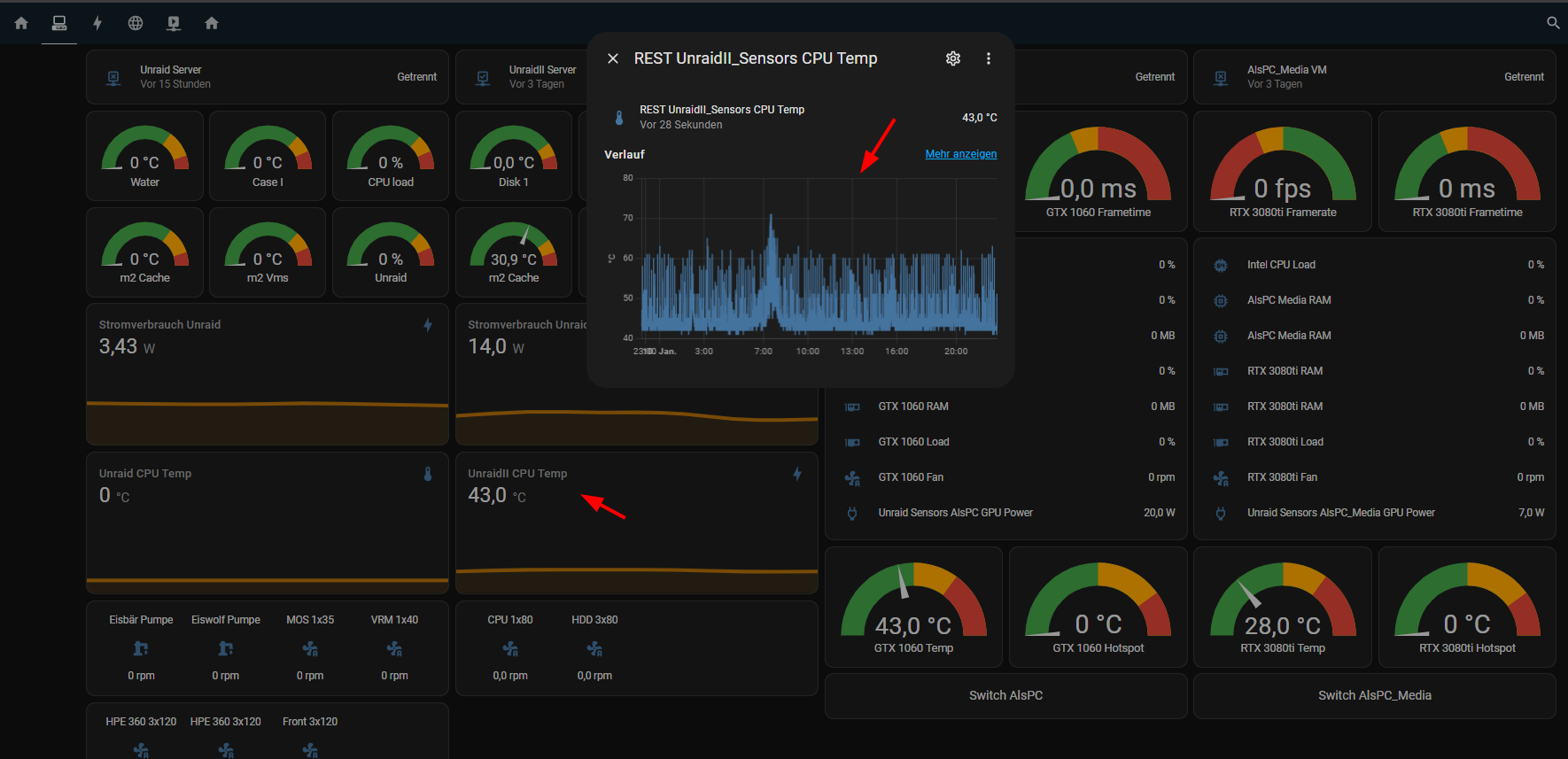
Task: Open the Unraid CPU Temp 0 °C card
Action: 268,523
